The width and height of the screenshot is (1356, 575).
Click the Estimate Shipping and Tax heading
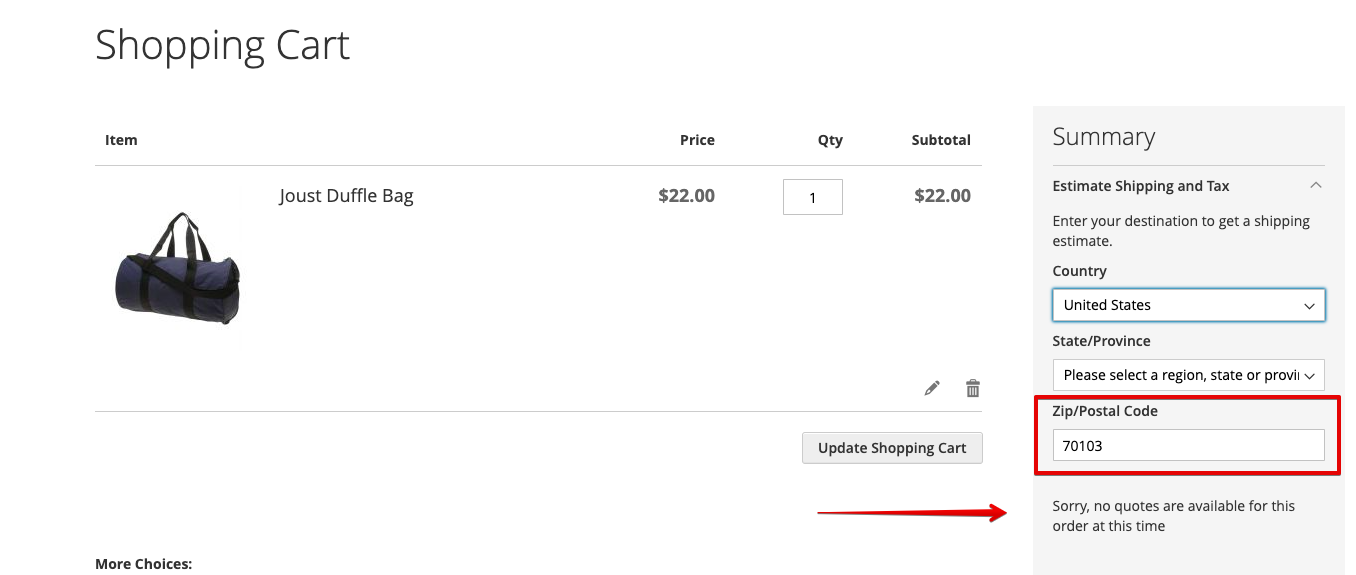(1141, 186)
